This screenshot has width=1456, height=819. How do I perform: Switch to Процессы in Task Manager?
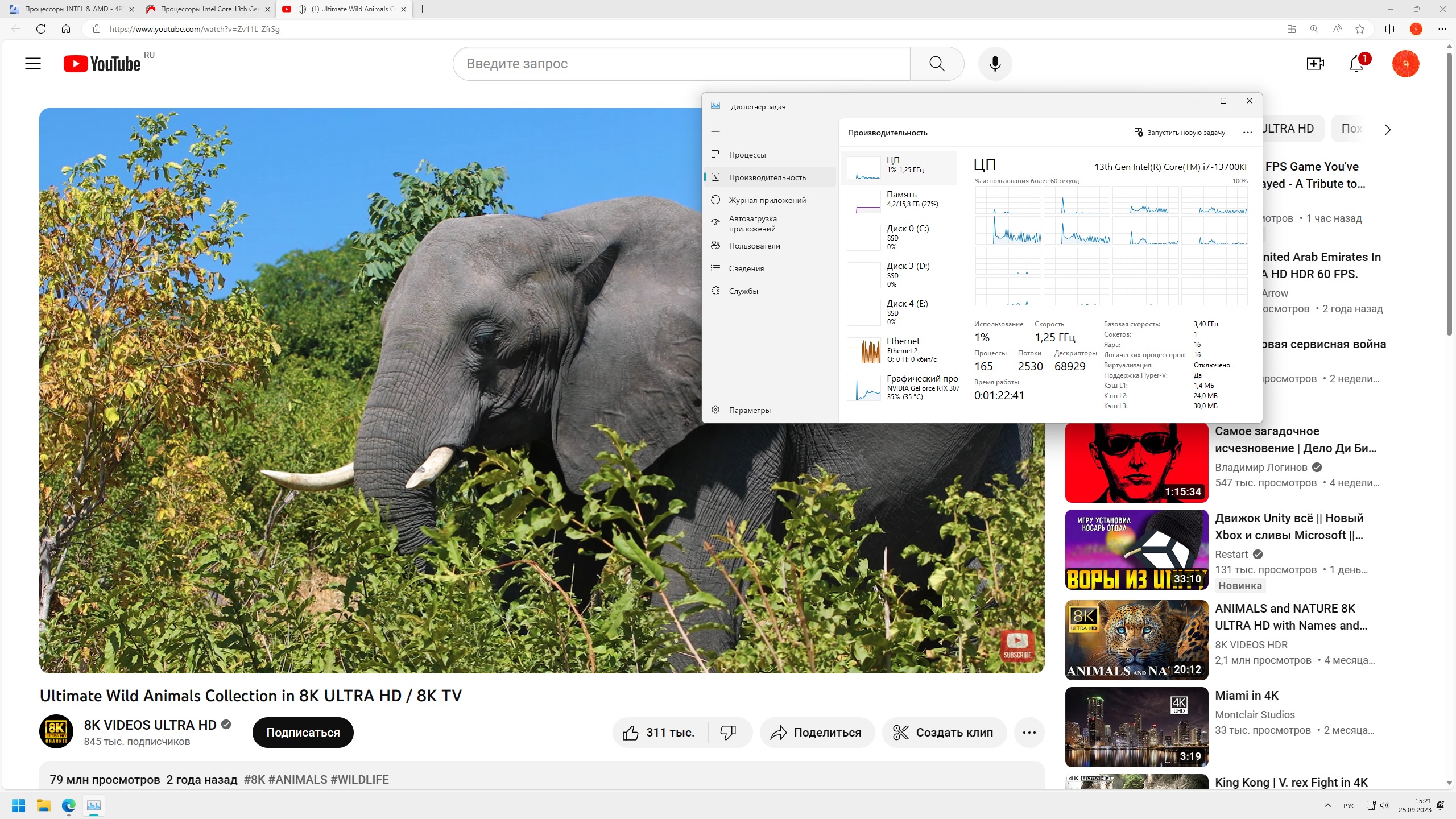(x=747, y=155)
